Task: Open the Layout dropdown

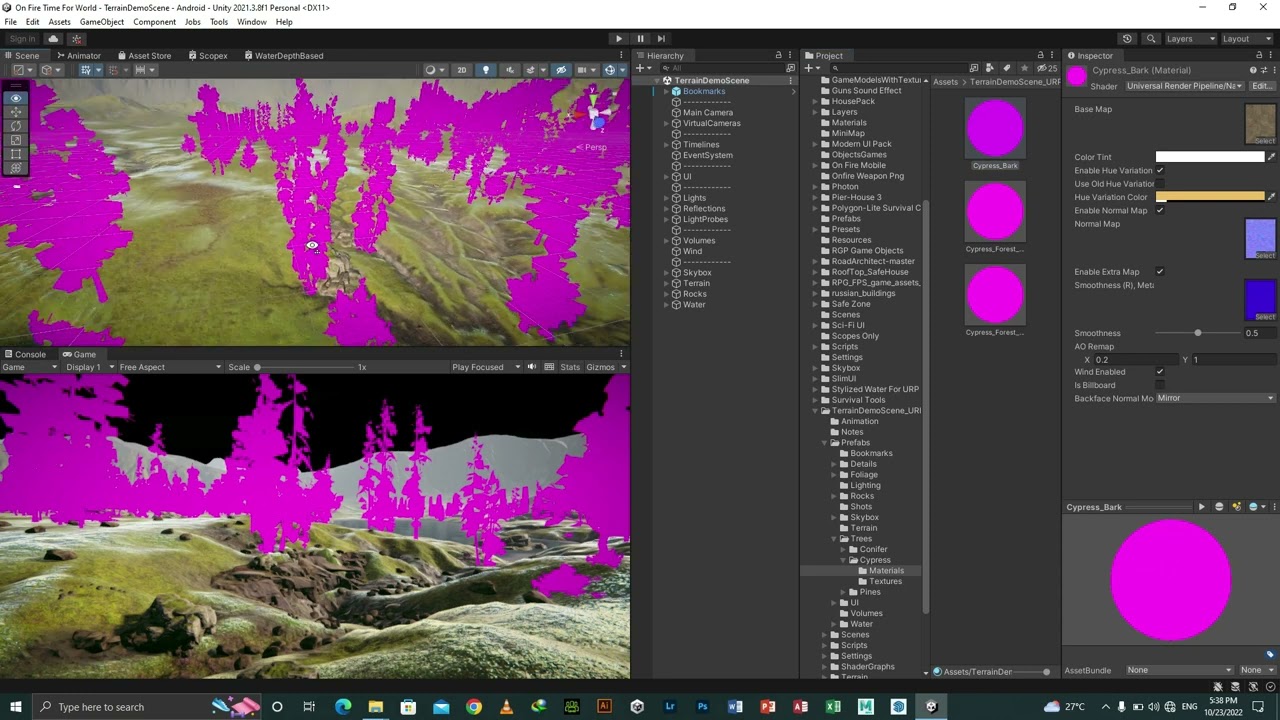Action: 1247,38
